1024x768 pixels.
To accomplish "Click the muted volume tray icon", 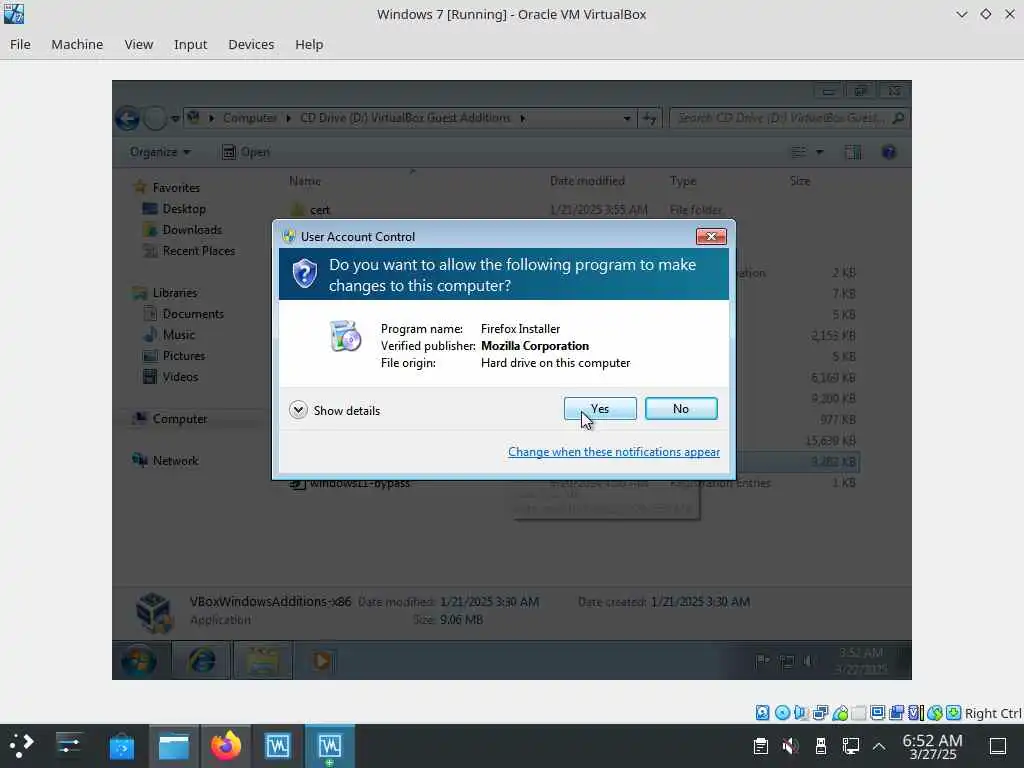I will click(790, 746).
